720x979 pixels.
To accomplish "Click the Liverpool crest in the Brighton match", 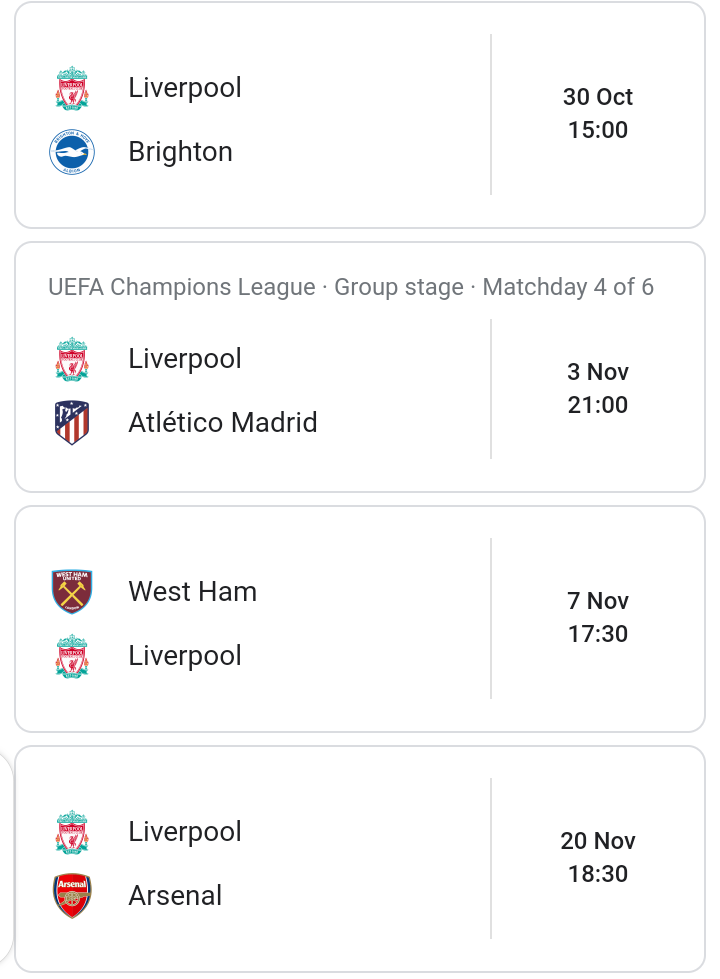I will (72, 88).
